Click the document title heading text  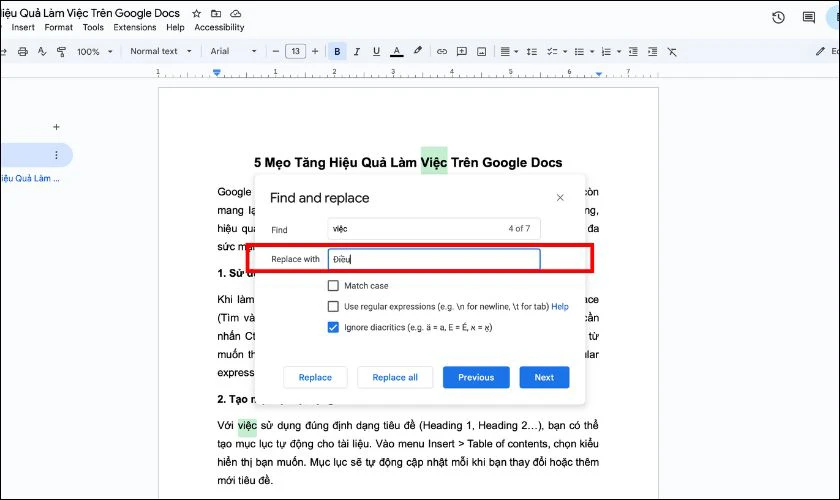(x=408, y=162)
